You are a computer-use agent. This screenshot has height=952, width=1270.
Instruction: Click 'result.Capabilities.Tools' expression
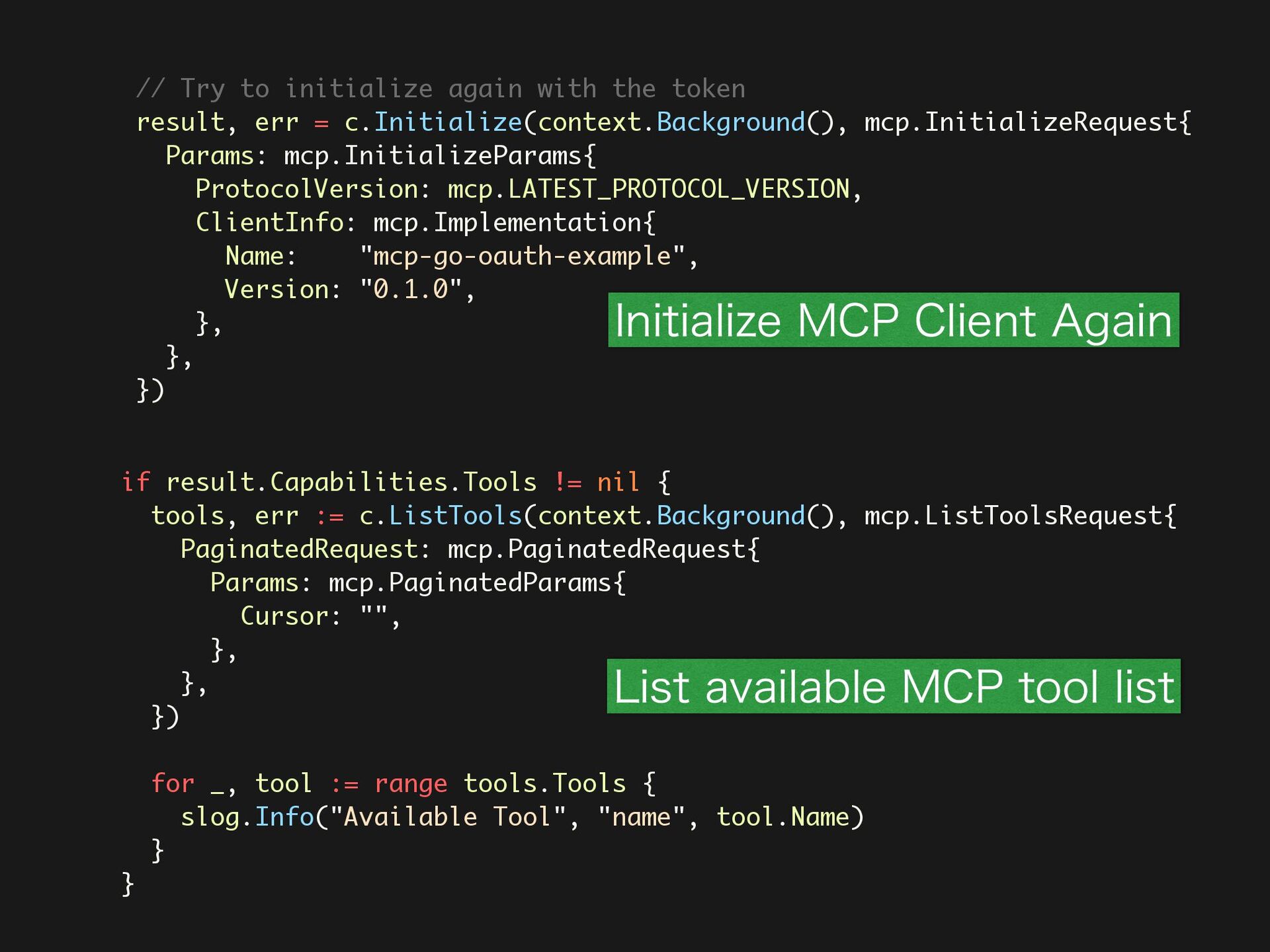pyautogui.click(x=351, y=483)
